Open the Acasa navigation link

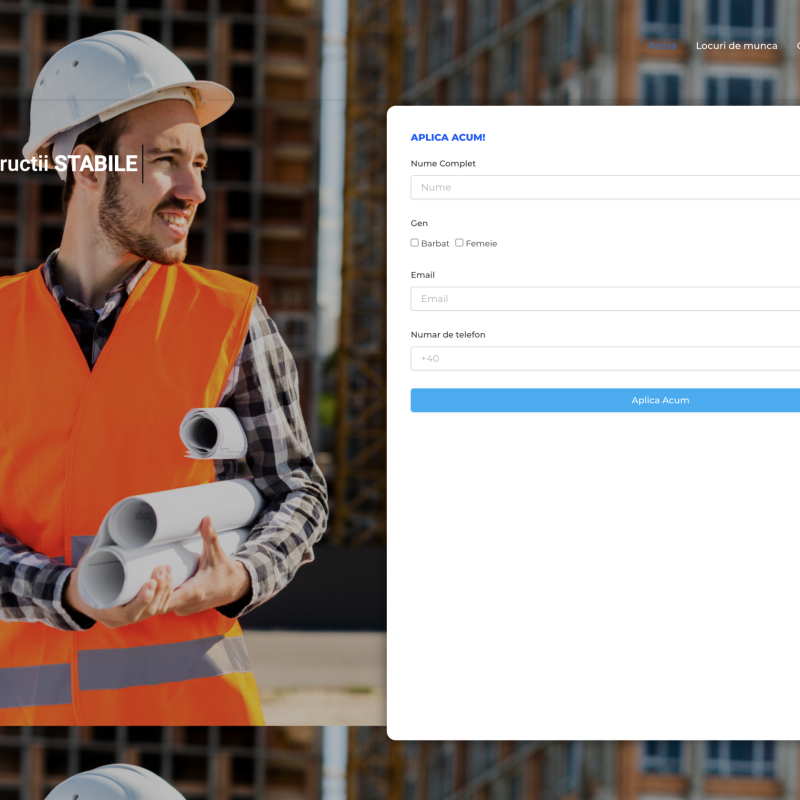coord(662,46)
